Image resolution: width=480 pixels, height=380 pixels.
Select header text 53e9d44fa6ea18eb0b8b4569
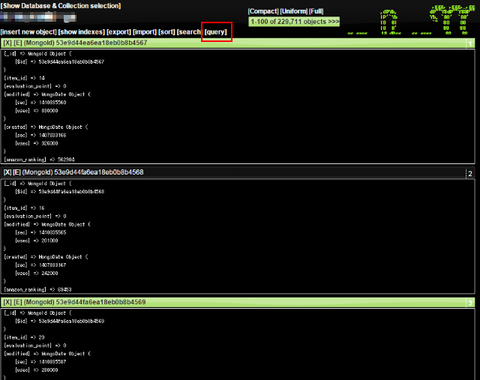(x=101, y=302)
